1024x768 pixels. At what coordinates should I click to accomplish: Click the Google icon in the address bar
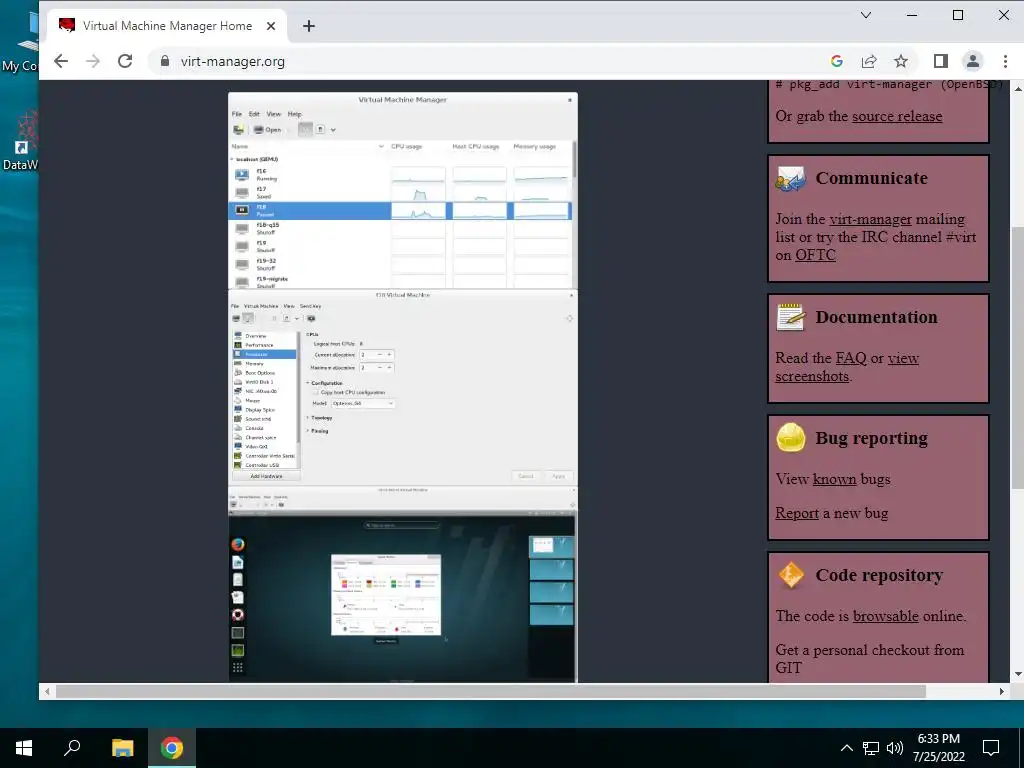[x=837, y=61]
